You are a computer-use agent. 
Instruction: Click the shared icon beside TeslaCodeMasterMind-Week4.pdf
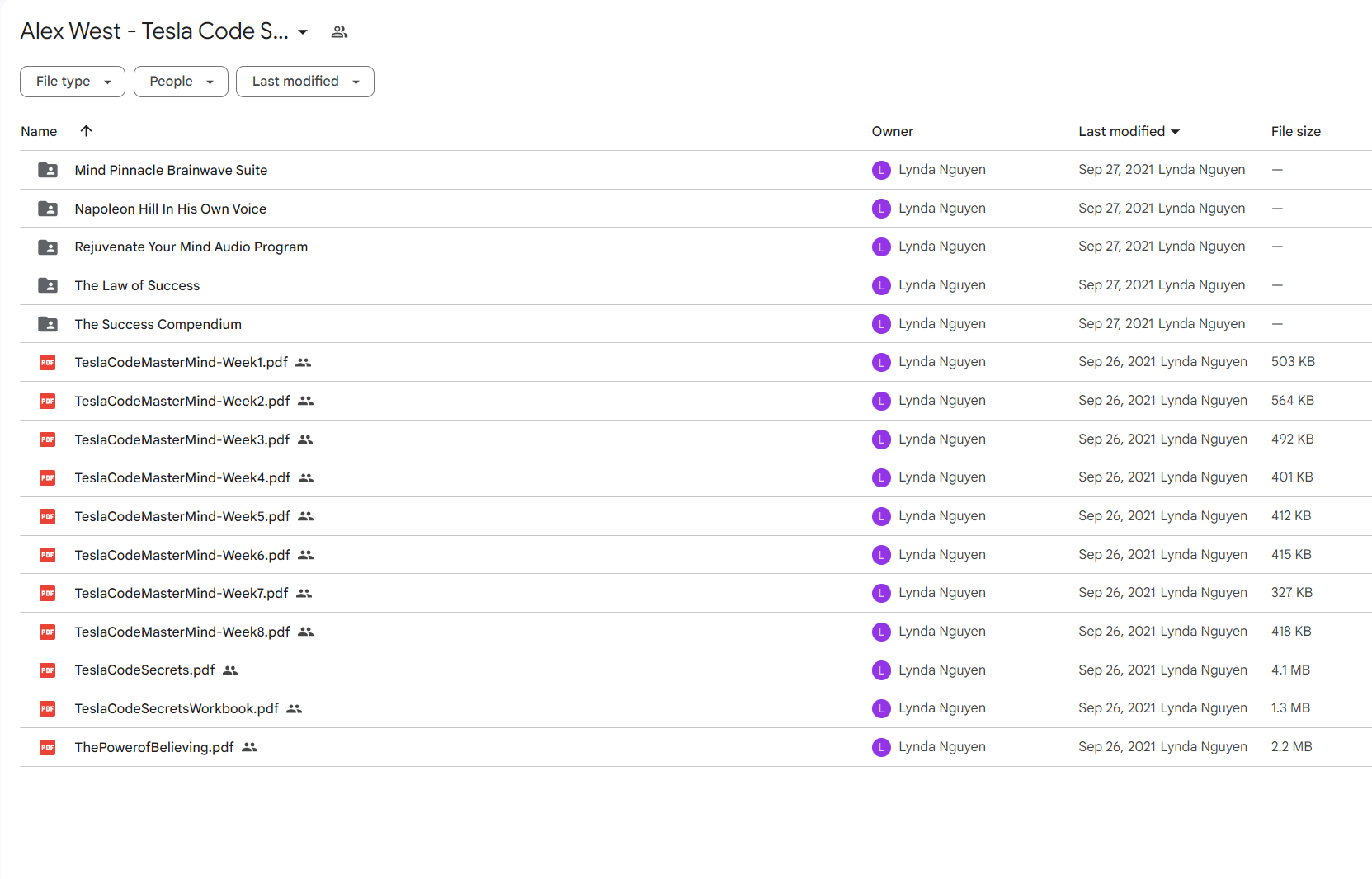click(x=306, y=477)
